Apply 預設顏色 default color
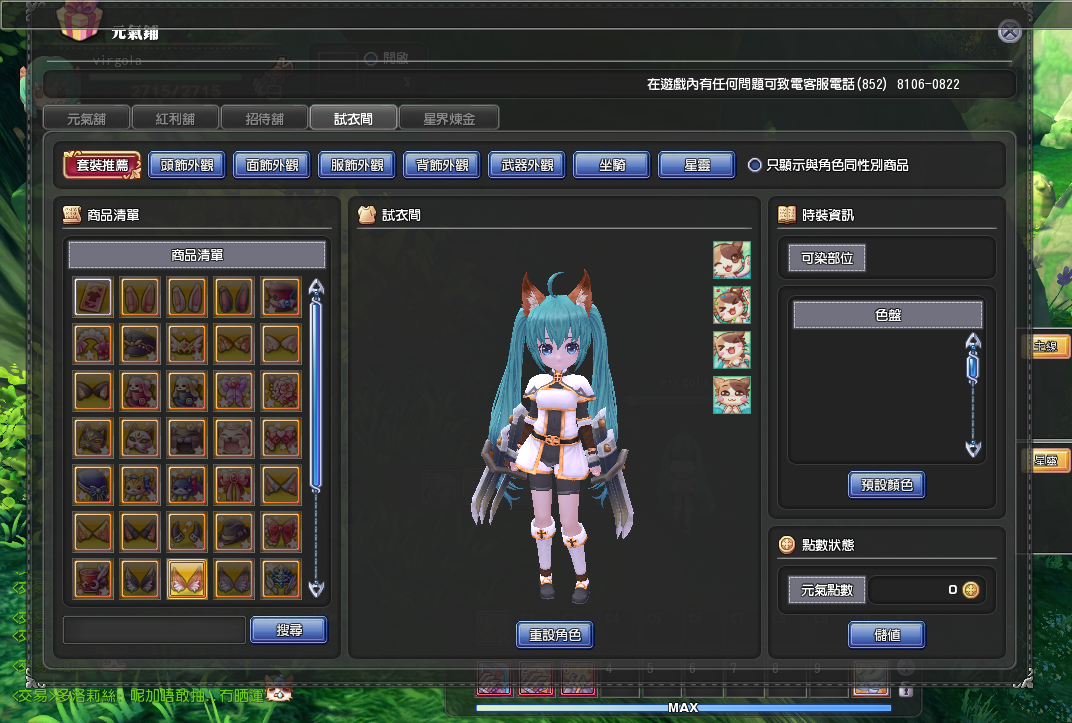 point(887,485)
